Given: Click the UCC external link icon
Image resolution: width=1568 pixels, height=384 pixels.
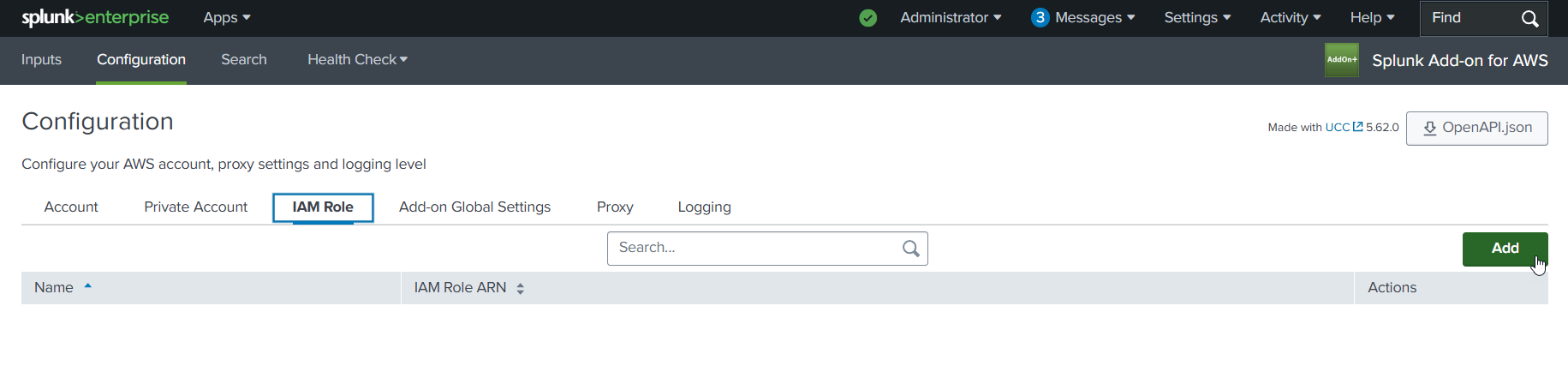Looking at the screenshot, I should coord(1357,127).
